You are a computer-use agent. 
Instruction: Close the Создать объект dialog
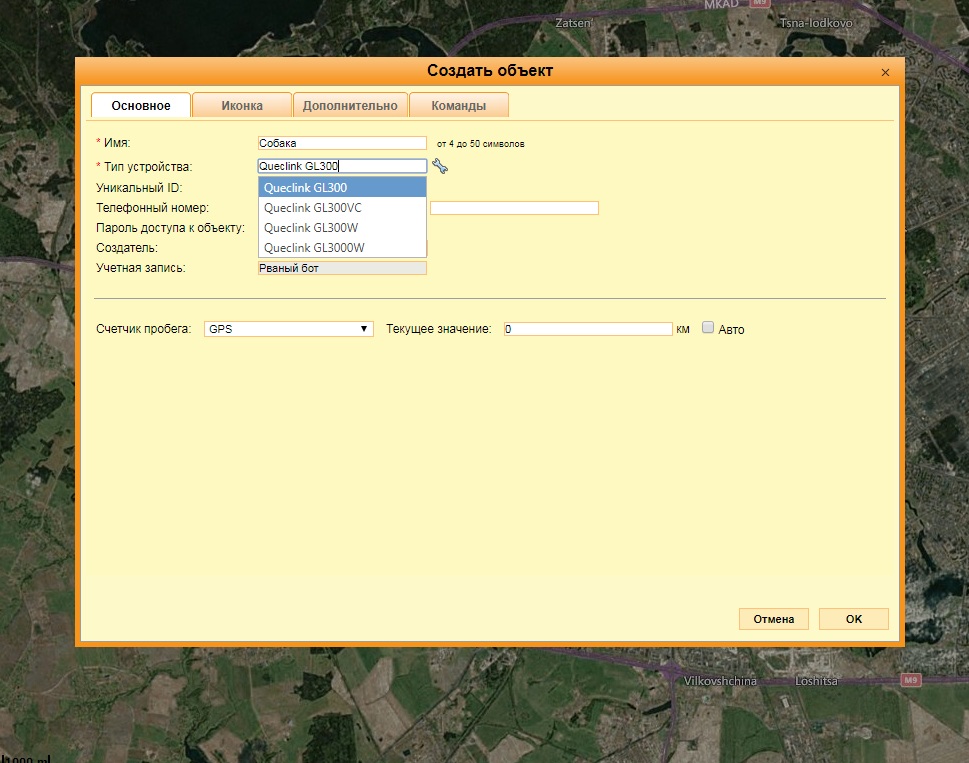pyautogui.click(x=885, y=73)
